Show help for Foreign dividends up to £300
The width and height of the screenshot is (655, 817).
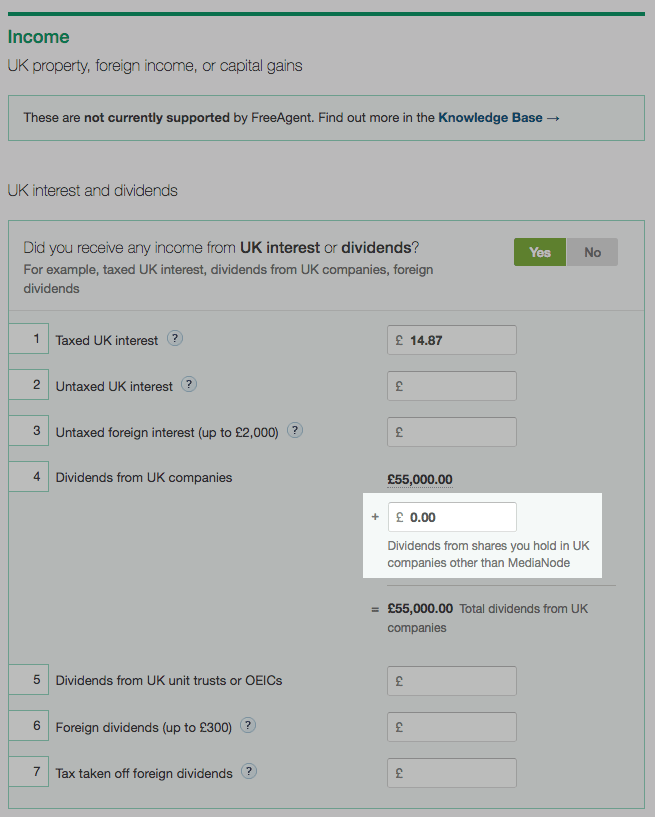(248, 725)
